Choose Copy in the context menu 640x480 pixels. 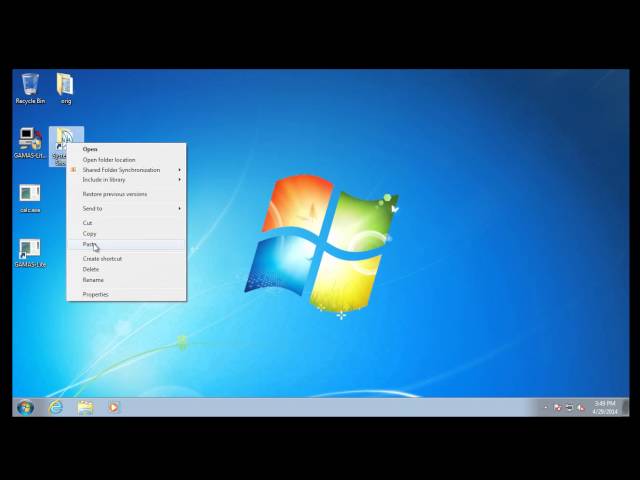pyautogui.click(x=127, y=233)
